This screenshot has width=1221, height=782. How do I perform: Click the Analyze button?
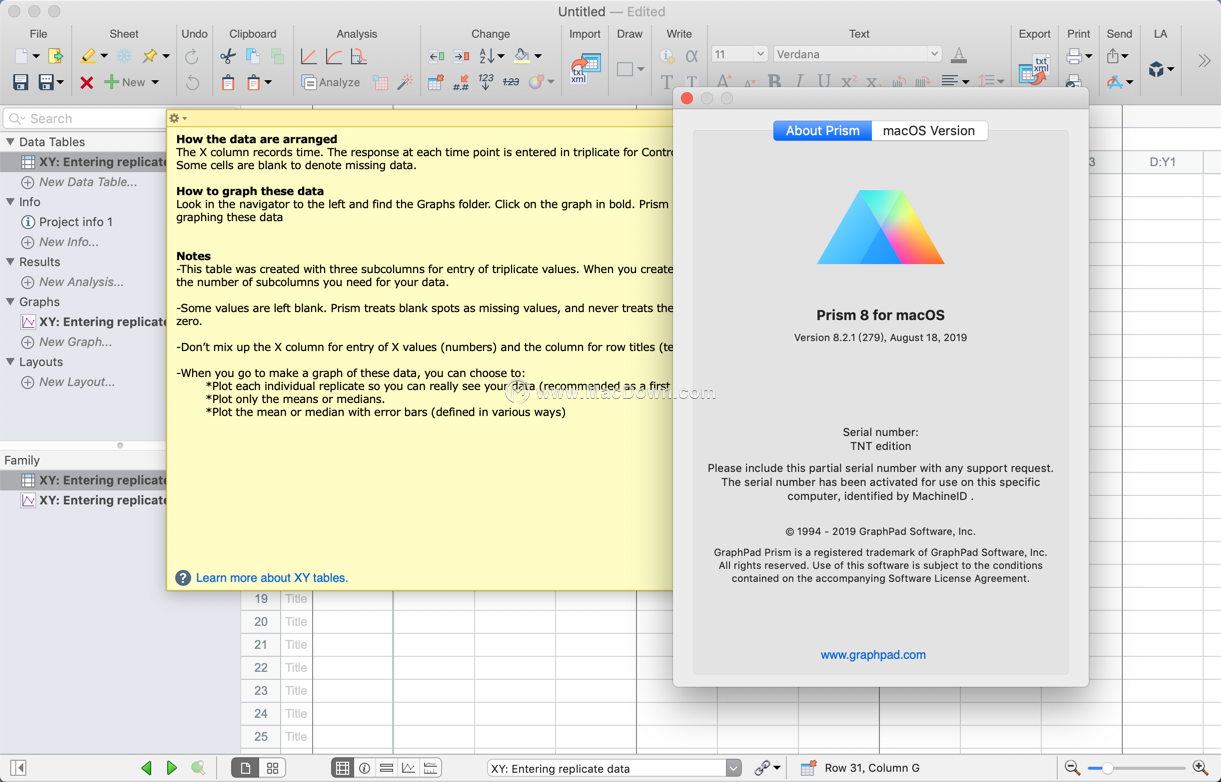click(x=331, y=82)
